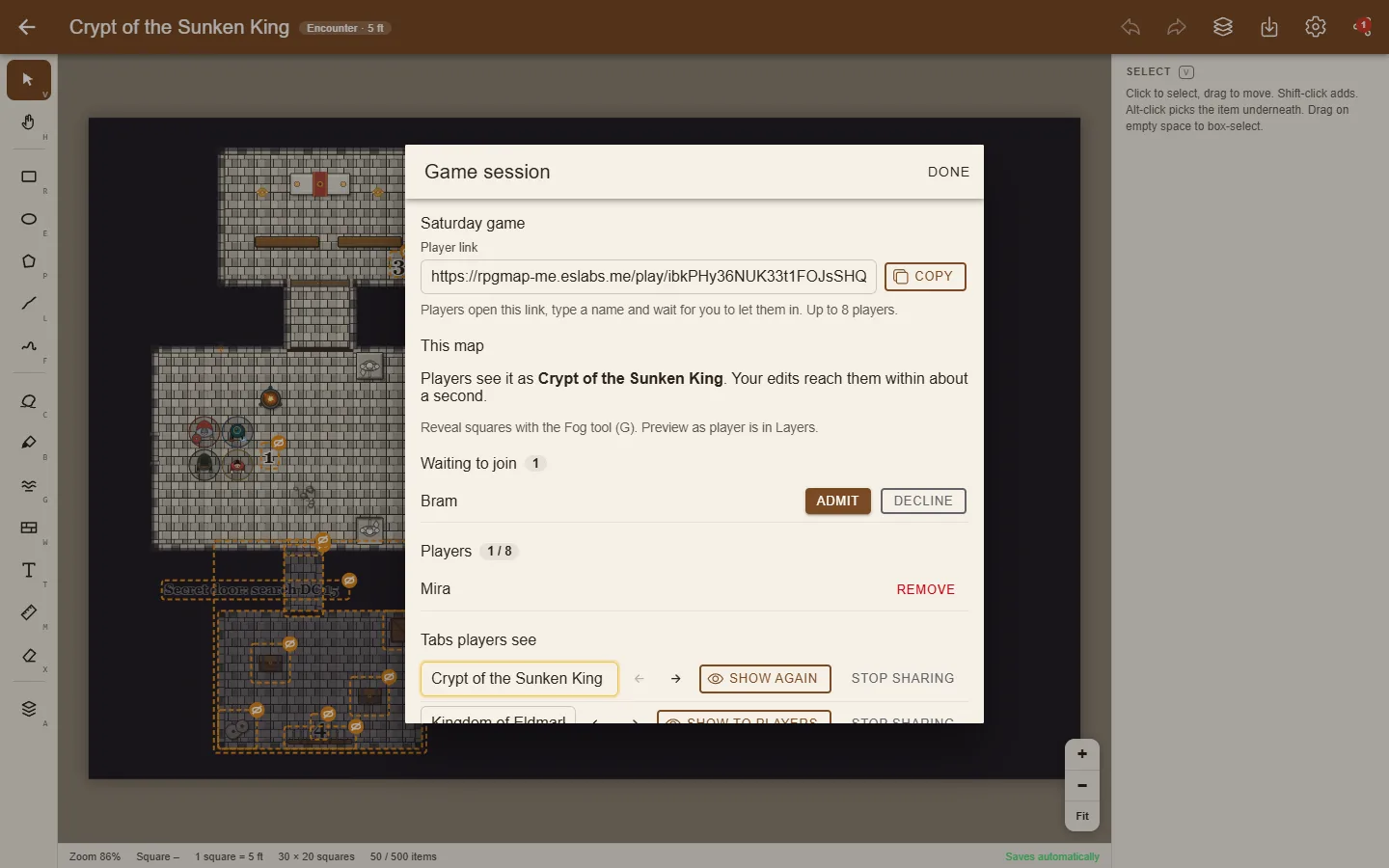This screenshot has width=1389, height=868.
Task: Fit the map to view
Action: click(1082, 816)
